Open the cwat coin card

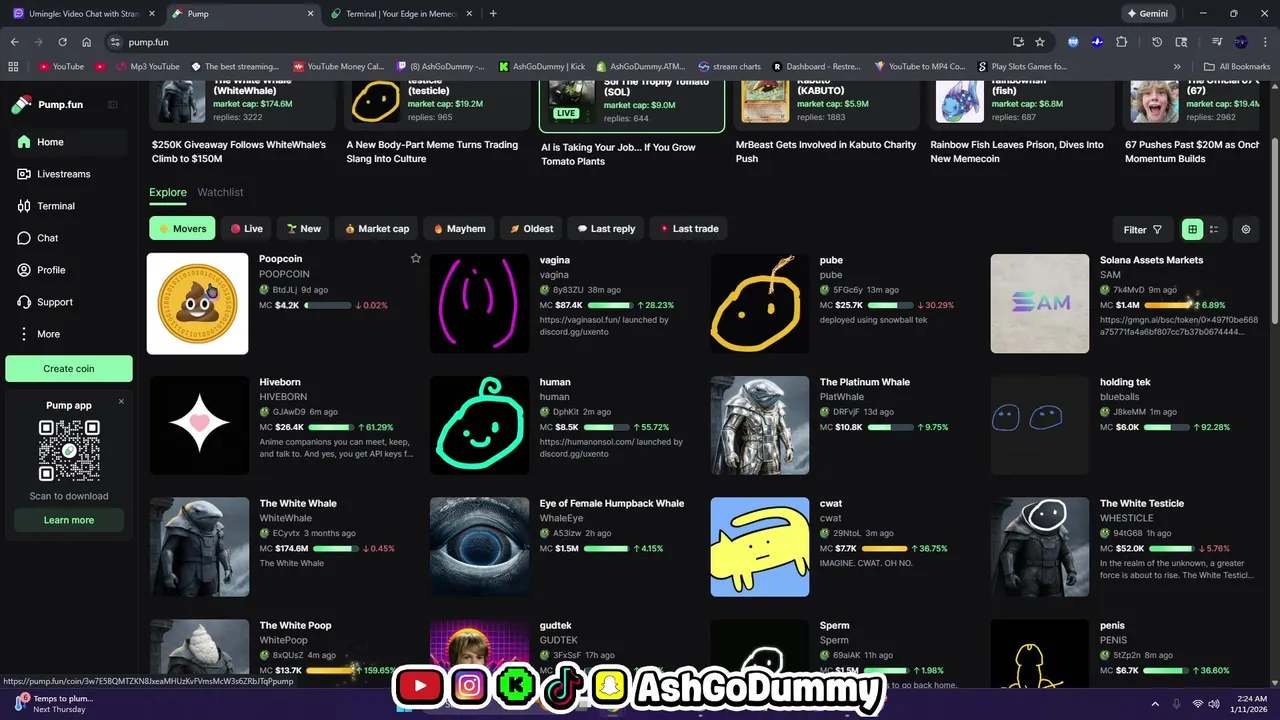click(x=844, y=547)
